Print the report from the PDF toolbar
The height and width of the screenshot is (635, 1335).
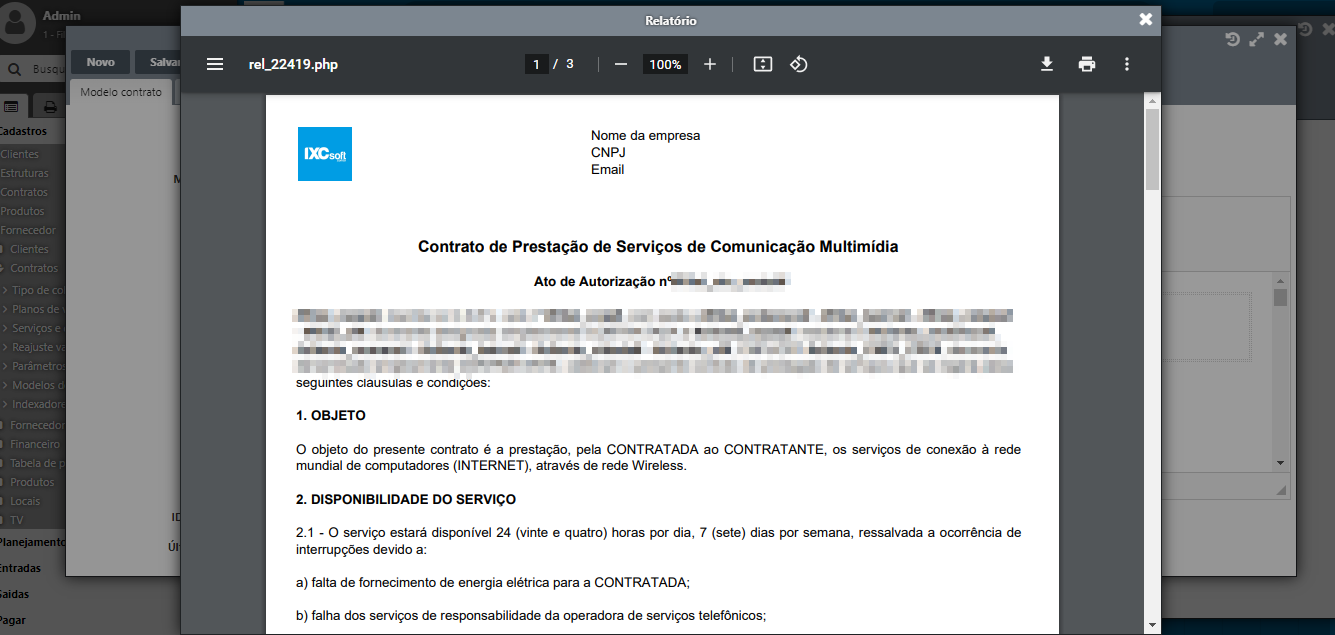[1087, 64]
